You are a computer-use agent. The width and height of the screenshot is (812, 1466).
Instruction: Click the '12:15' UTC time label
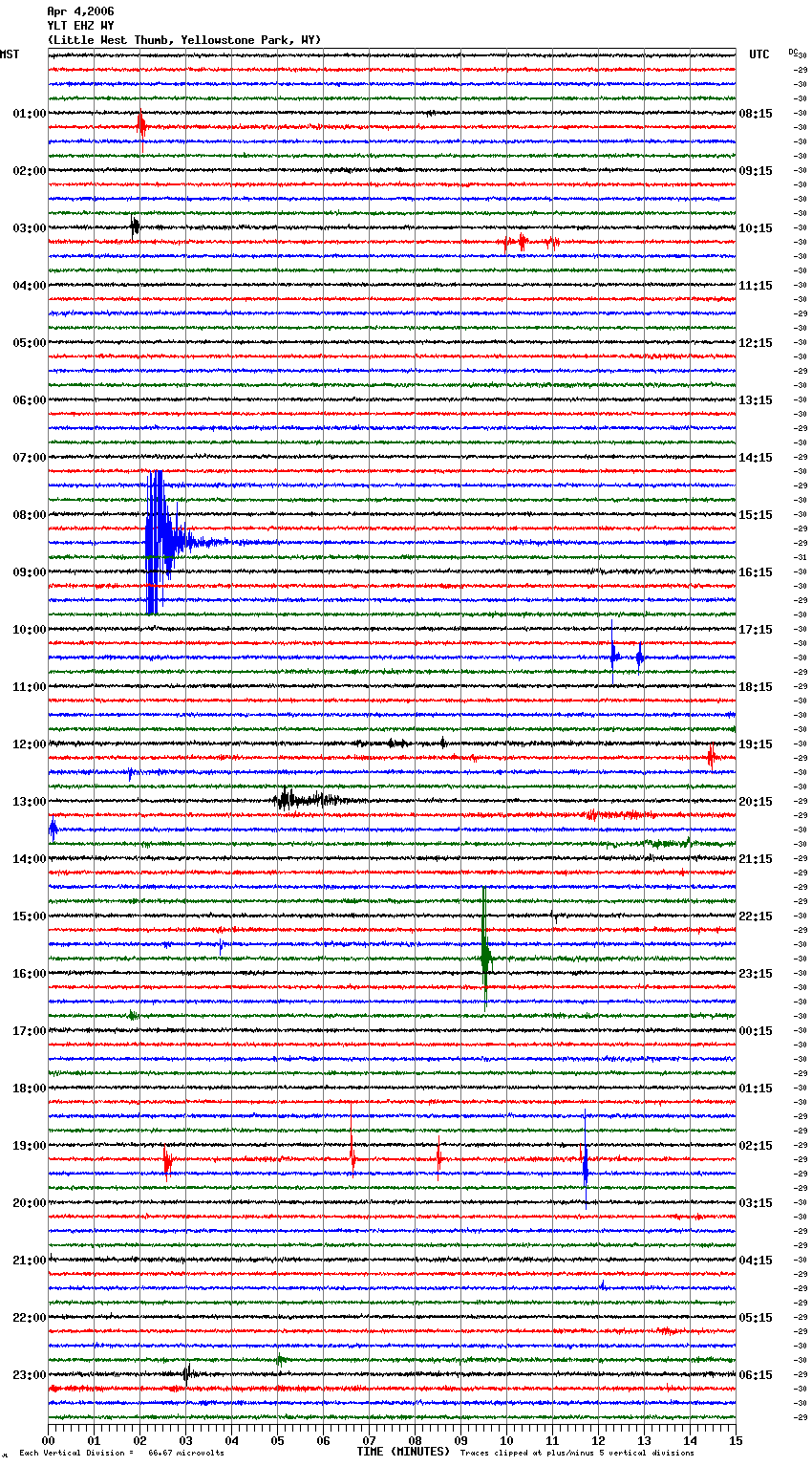756,343
